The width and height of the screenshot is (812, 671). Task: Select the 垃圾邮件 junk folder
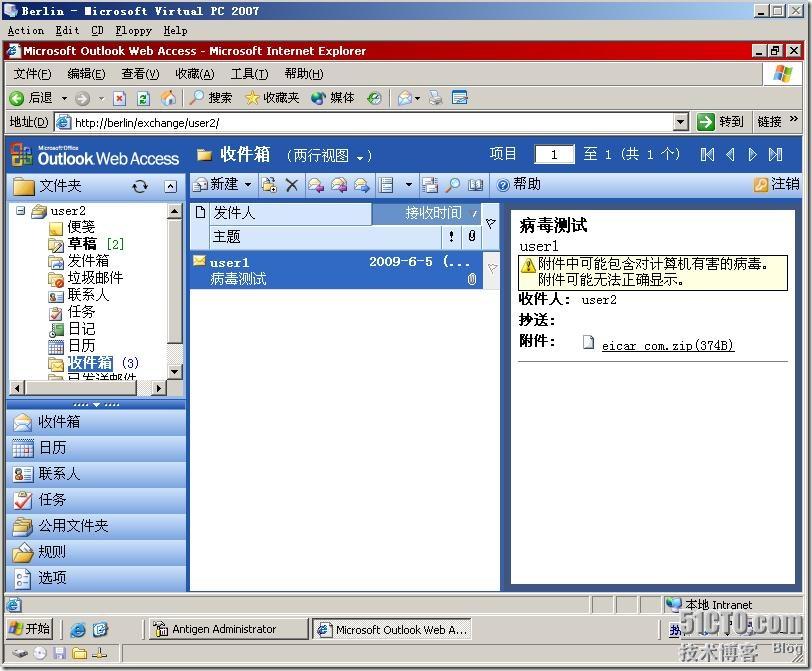[95, 278]
